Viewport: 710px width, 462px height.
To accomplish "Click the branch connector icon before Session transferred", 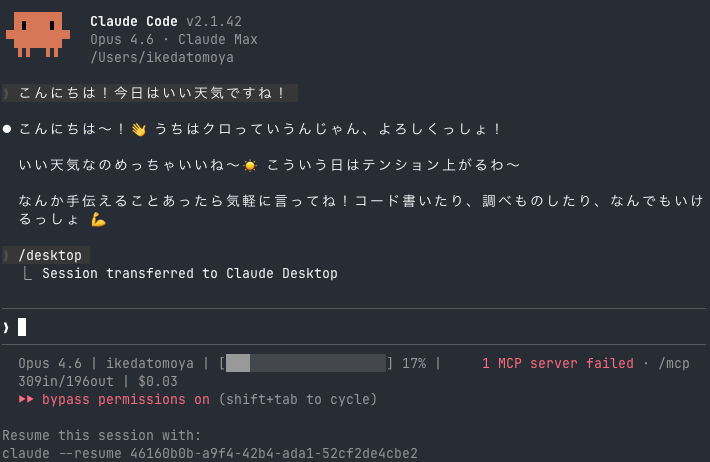I will pyautogui.click(x=27, y=274).
